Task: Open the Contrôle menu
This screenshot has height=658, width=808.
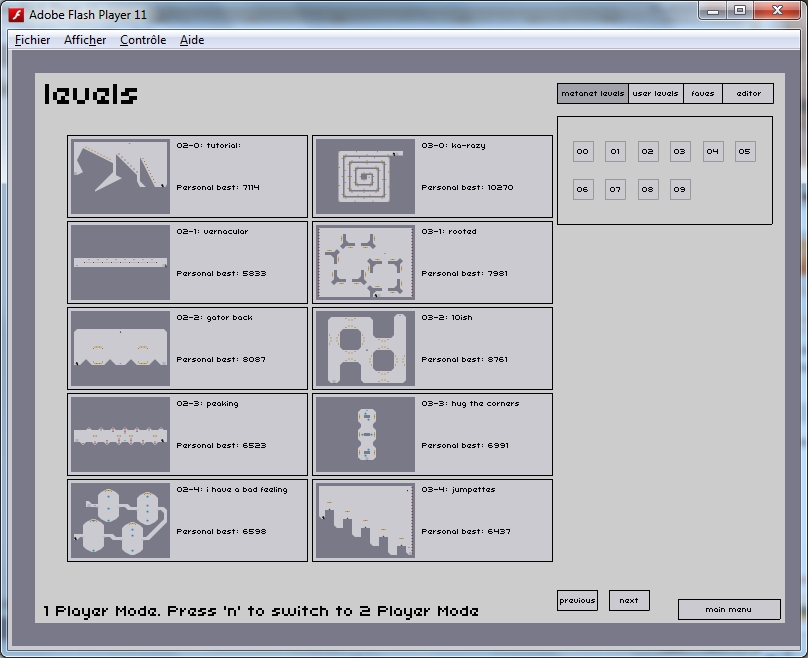Action: [143, 40]
